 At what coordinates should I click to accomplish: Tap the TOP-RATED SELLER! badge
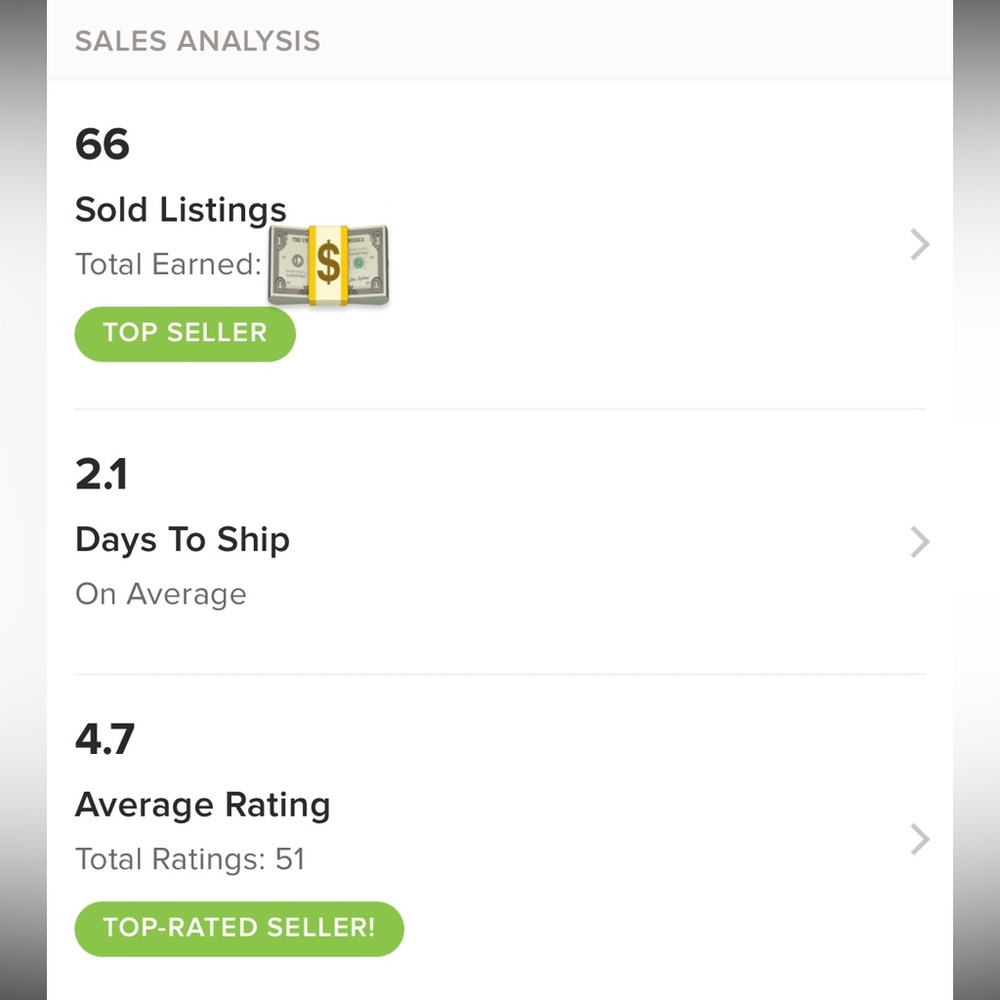click(239, 929)
